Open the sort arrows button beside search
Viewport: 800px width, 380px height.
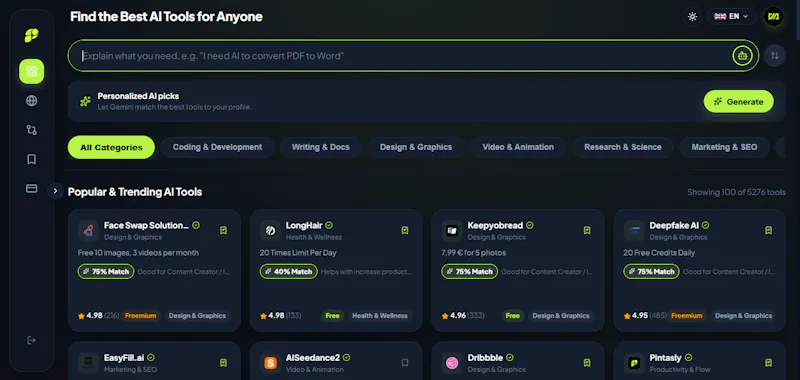(775, 56)
